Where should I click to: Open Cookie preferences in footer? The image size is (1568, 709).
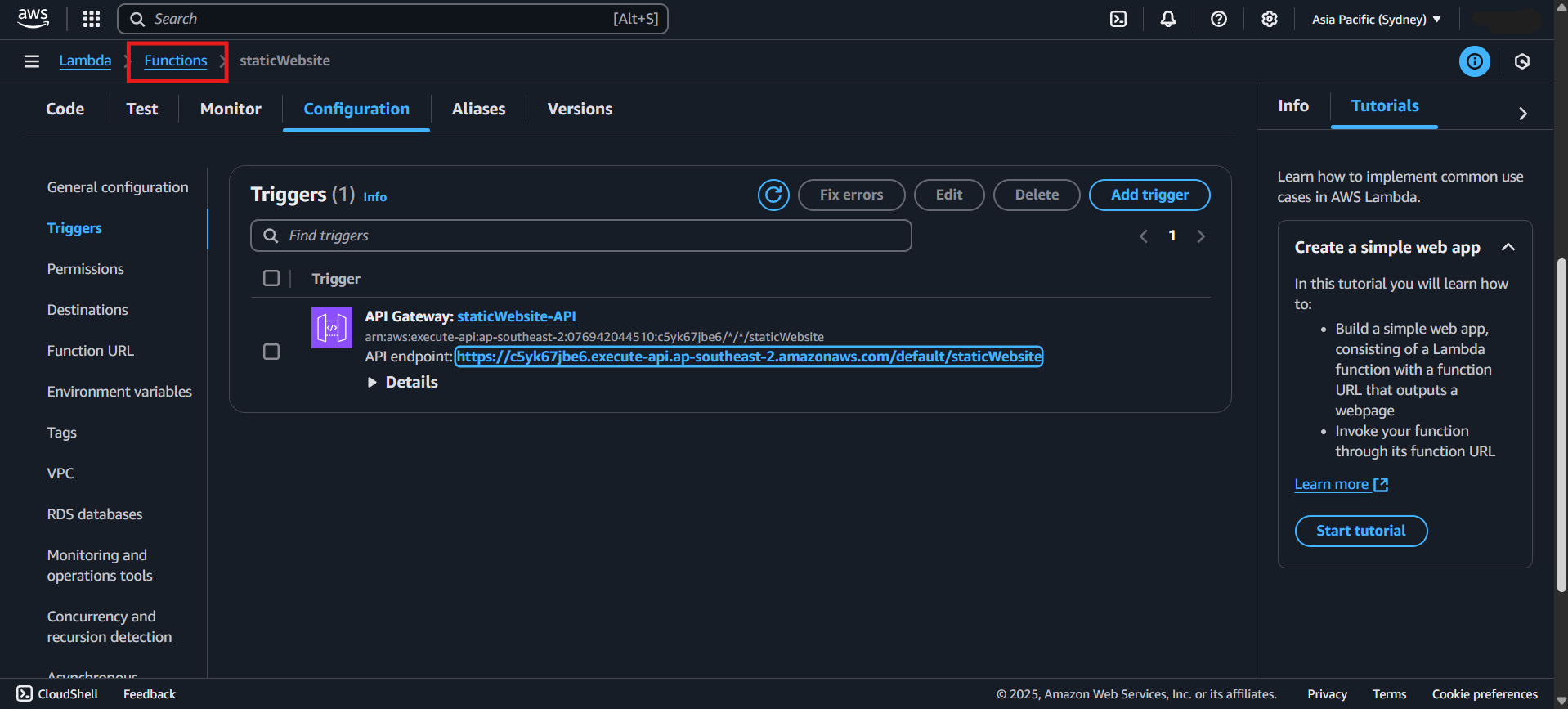1485,693
